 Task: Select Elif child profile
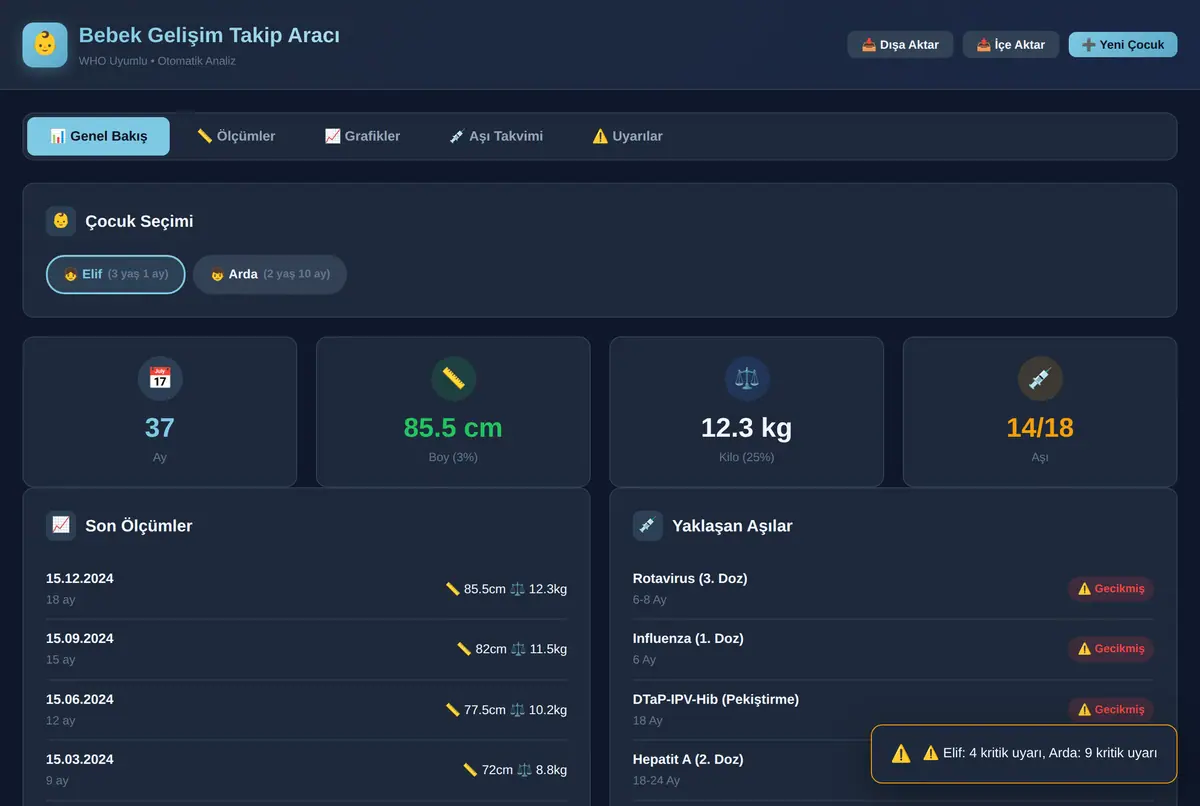tap(116, 274)
